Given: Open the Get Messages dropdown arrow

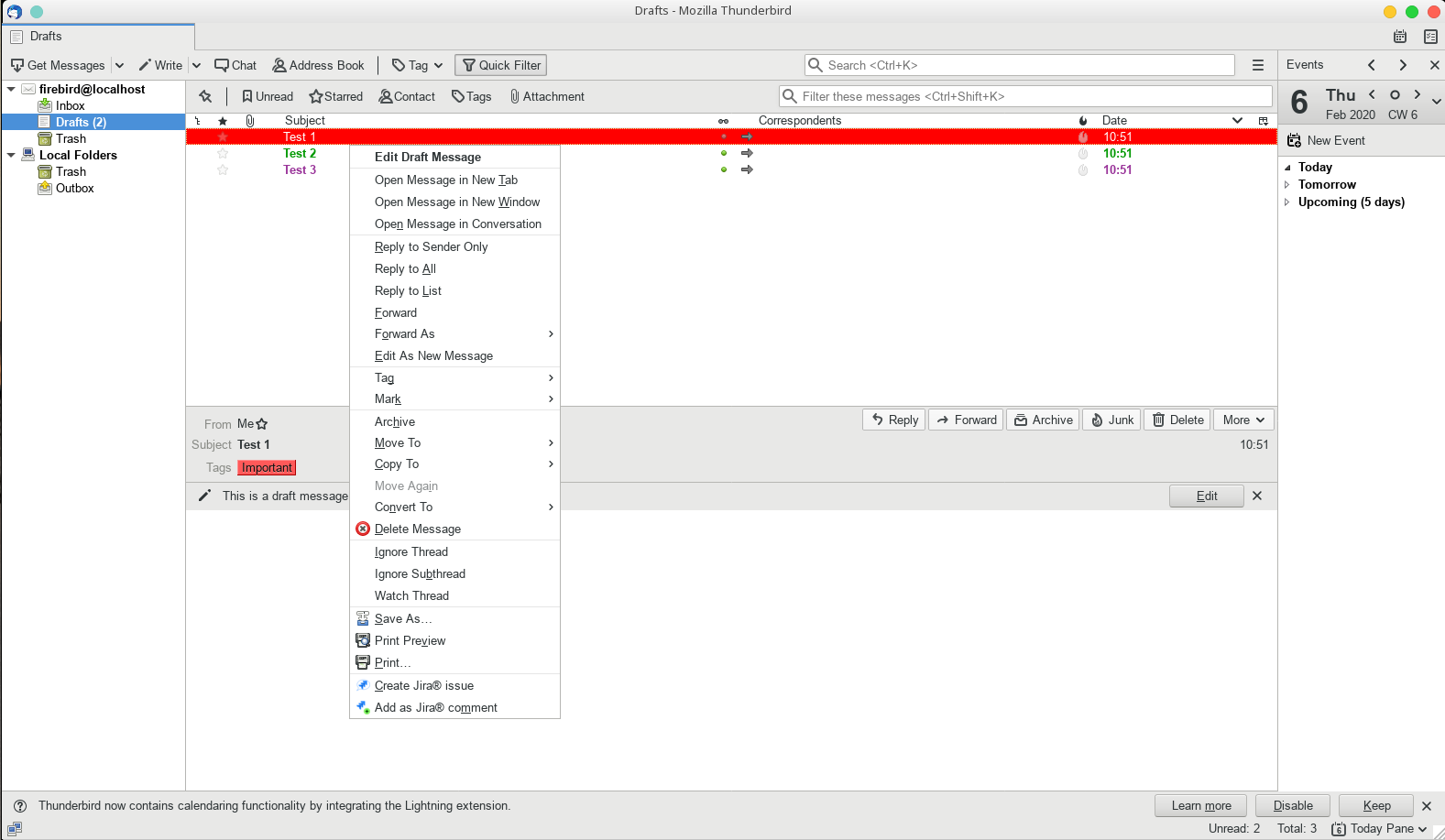Looking at the screenshot, I should [119, 65].
